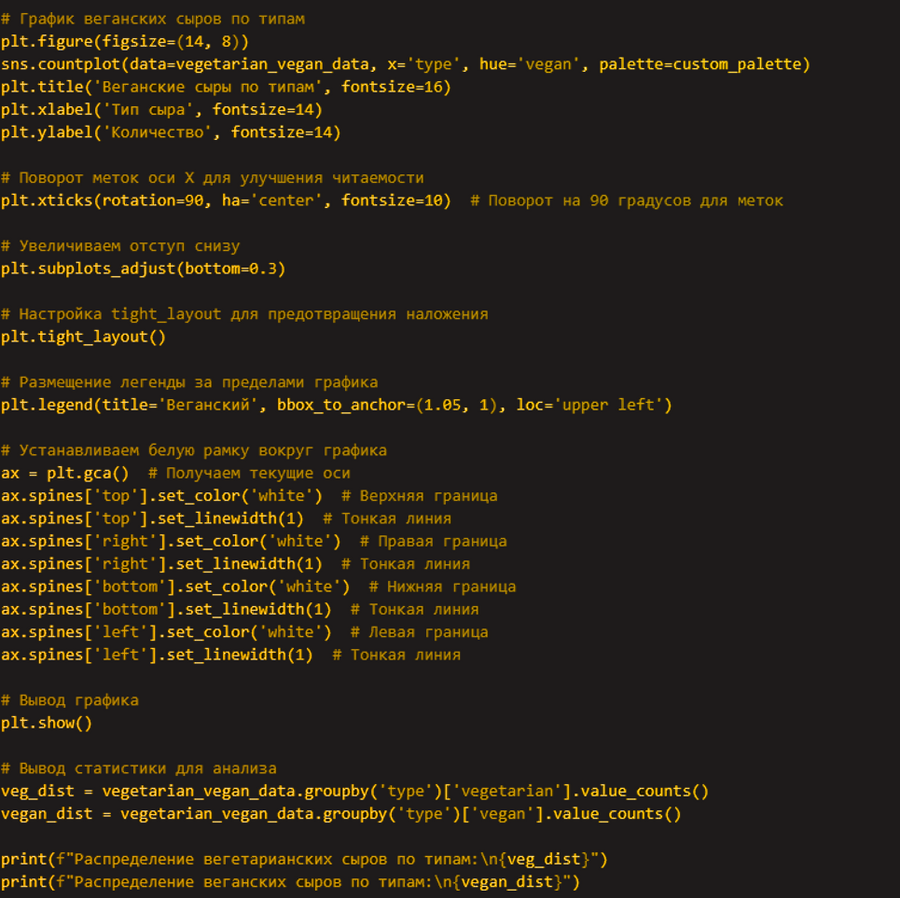Image resolution: width=900 pixels, height=898 pixels.
Task: Click the 'top' spine set_color line
Action: pos(161,496)
